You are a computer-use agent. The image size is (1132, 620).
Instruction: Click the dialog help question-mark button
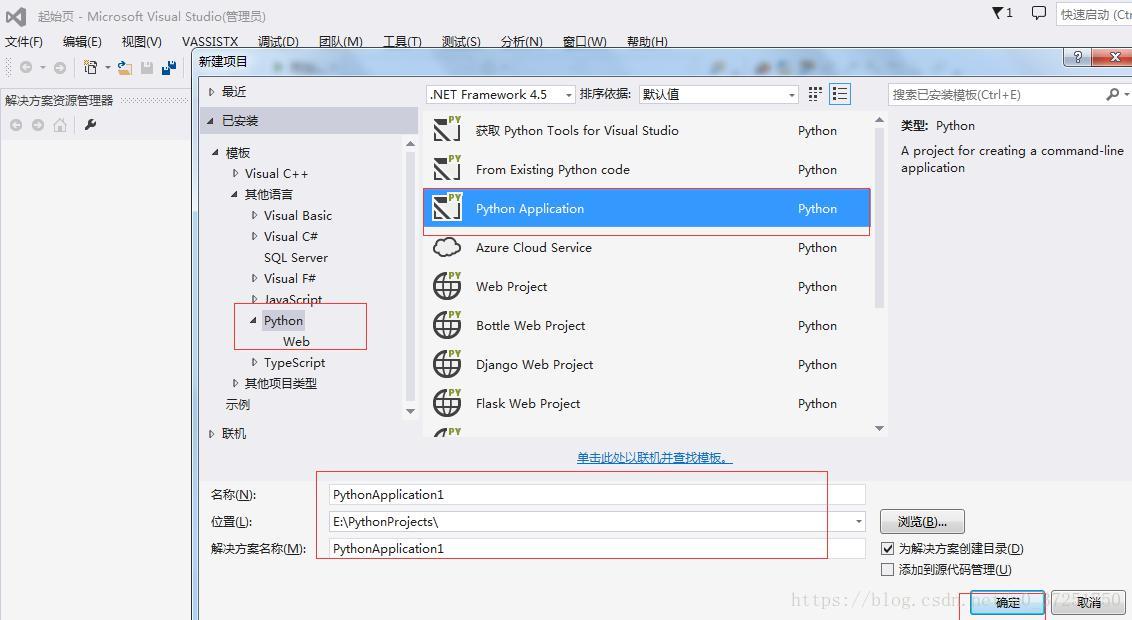(1077, 57)
